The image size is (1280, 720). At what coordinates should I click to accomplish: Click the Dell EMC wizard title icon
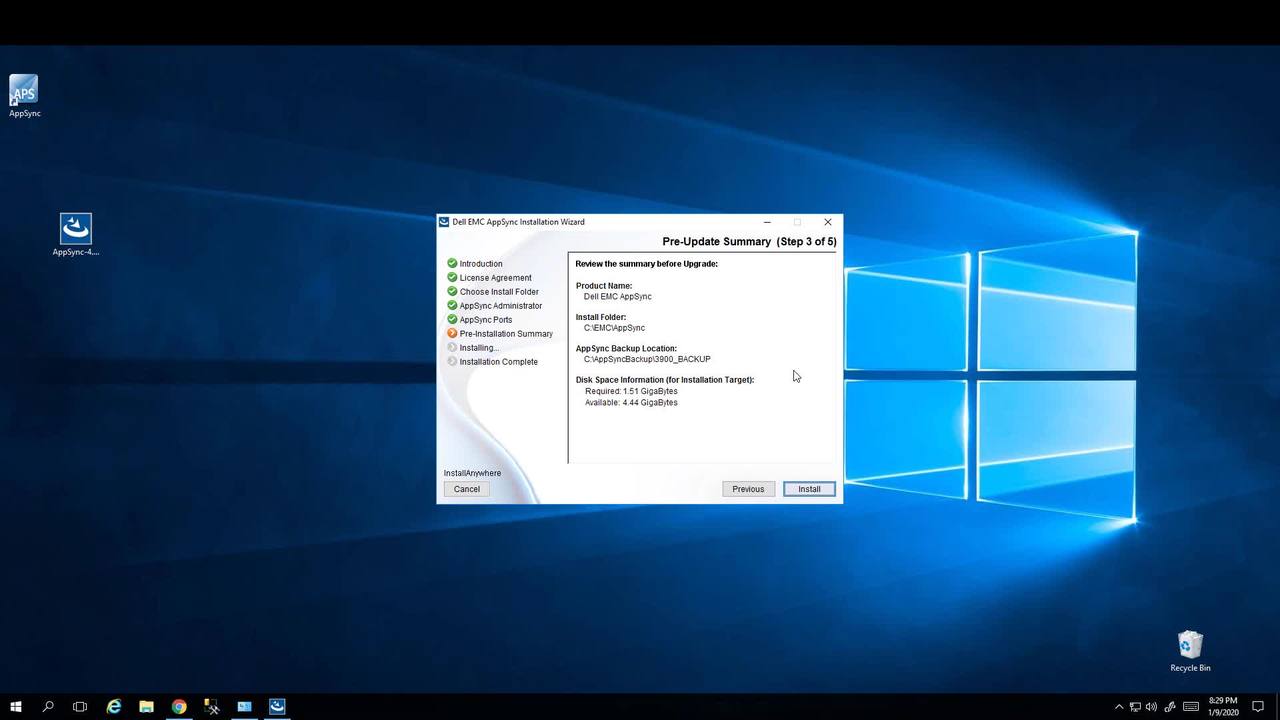tap(444, 222)
